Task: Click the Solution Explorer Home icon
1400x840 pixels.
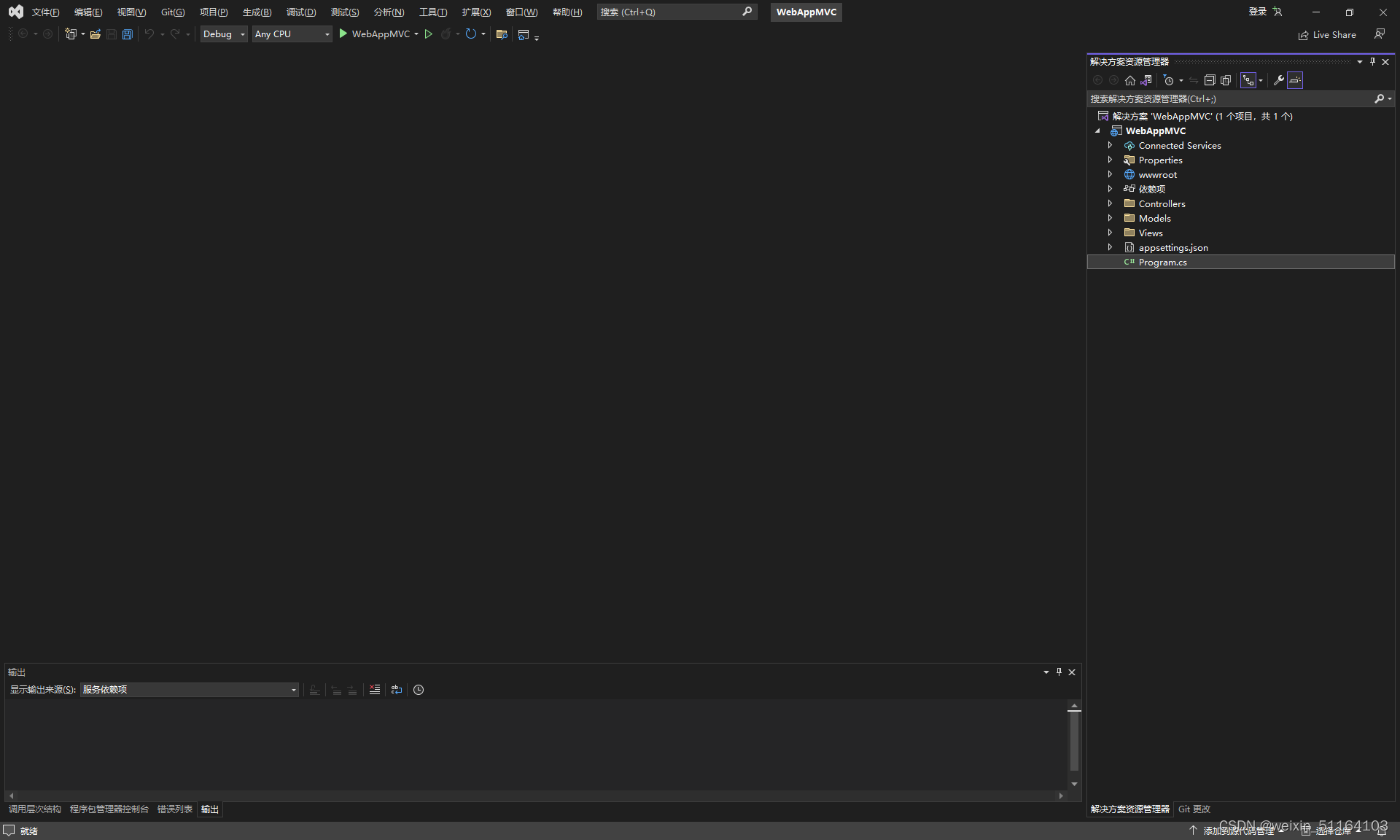Action: pyautogui.click(x=1130, y=80)
